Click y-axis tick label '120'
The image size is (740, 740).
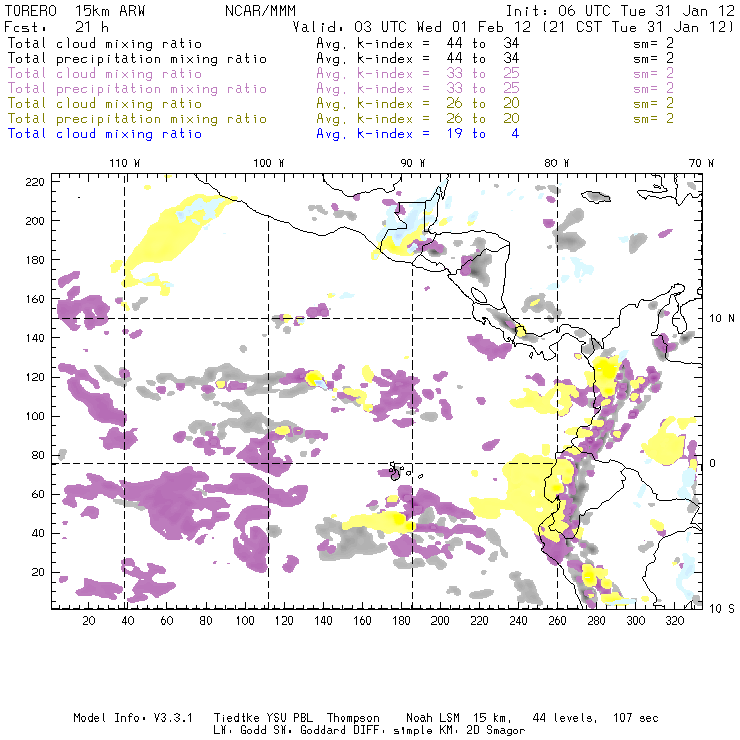pos(35,377)
